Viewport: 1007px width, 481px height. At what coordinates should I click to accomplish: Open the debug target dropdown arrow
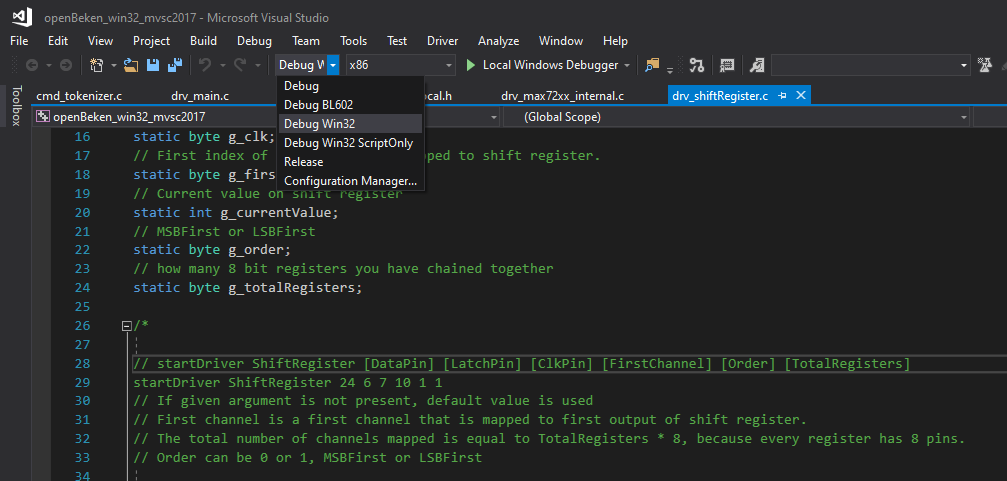[627, 65]
